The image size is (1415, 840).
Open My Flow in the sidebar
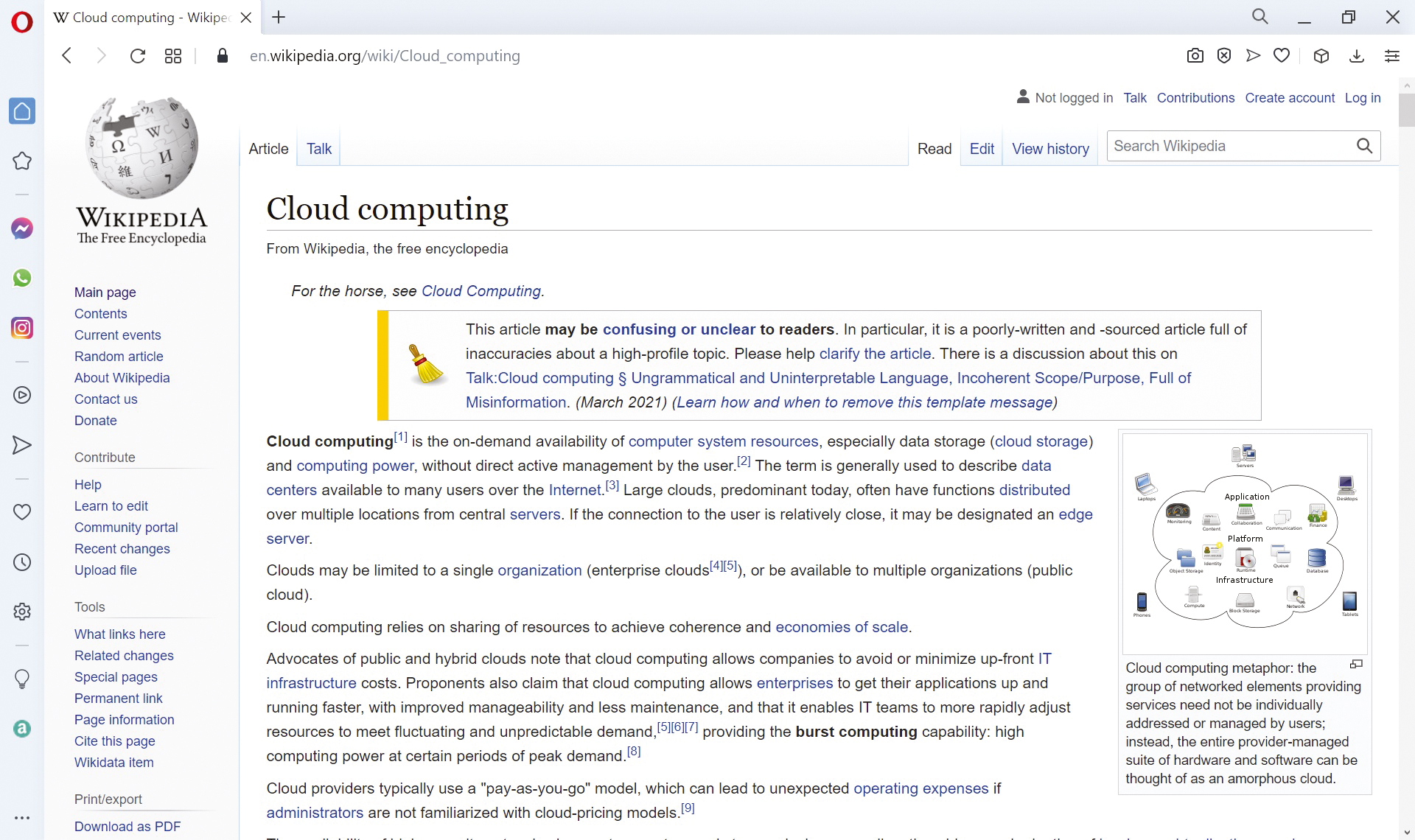22,445
